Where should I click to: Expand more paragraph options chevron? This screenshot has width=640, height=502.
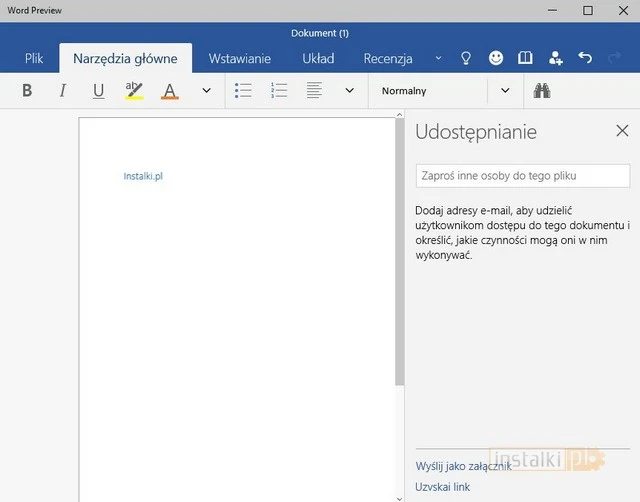(x=349, y=90)
